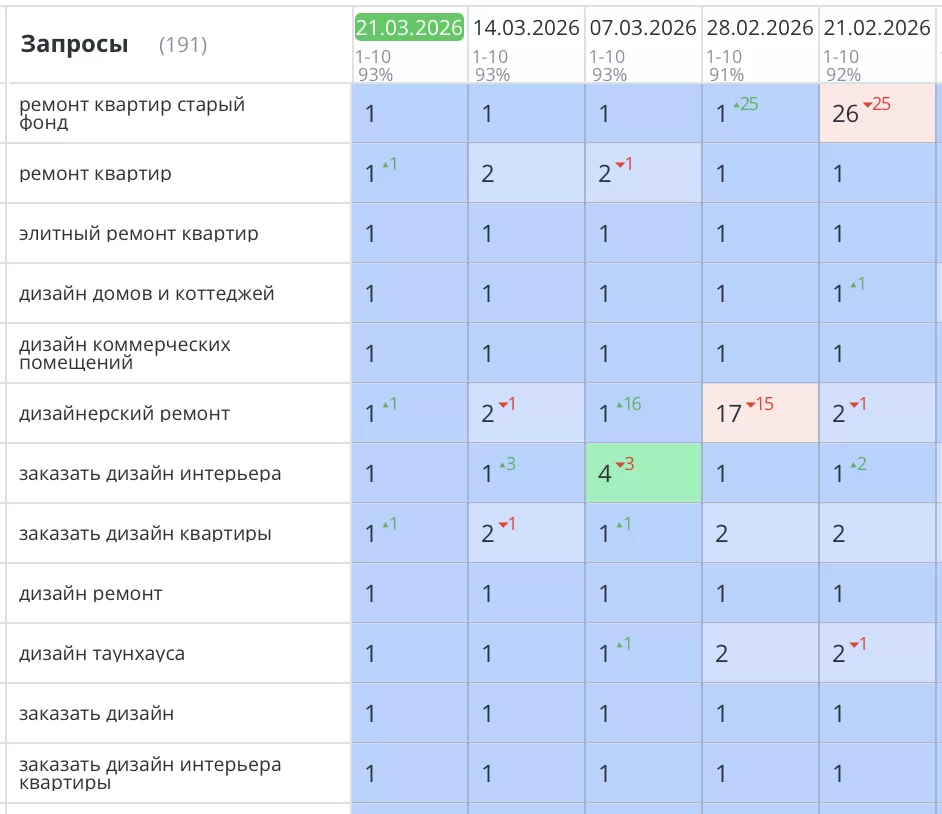This screenshot has height=814, width=942.
Task: Click the green +25 rise indicator
Action: [748, 104]
